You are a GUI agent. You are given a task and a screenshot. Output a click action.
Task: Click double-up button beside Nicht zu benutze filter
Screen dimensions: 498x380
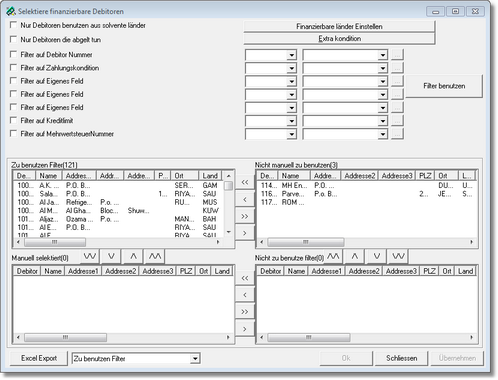coord(333,256)
